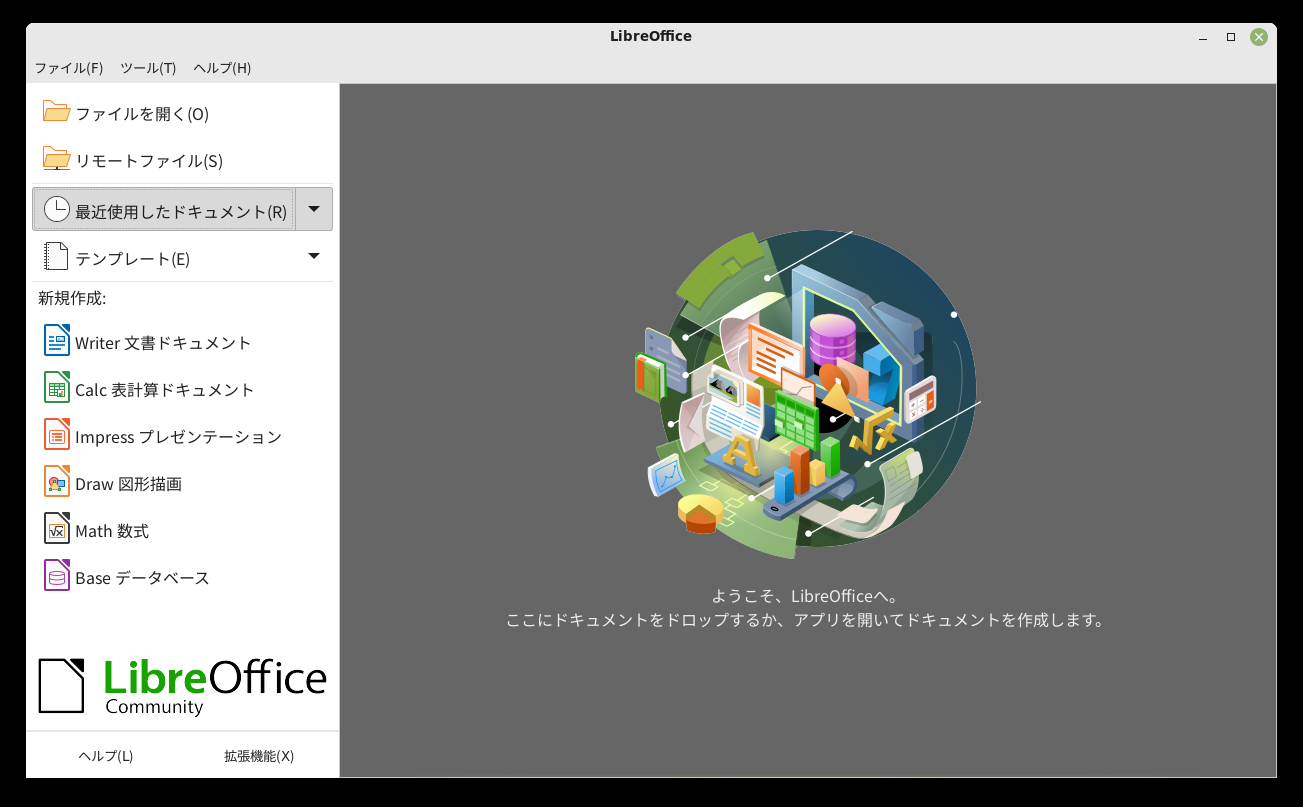Open the ファイル(F) menu
Viewport: 1303px width, 807px height.
tap(69, 68)
